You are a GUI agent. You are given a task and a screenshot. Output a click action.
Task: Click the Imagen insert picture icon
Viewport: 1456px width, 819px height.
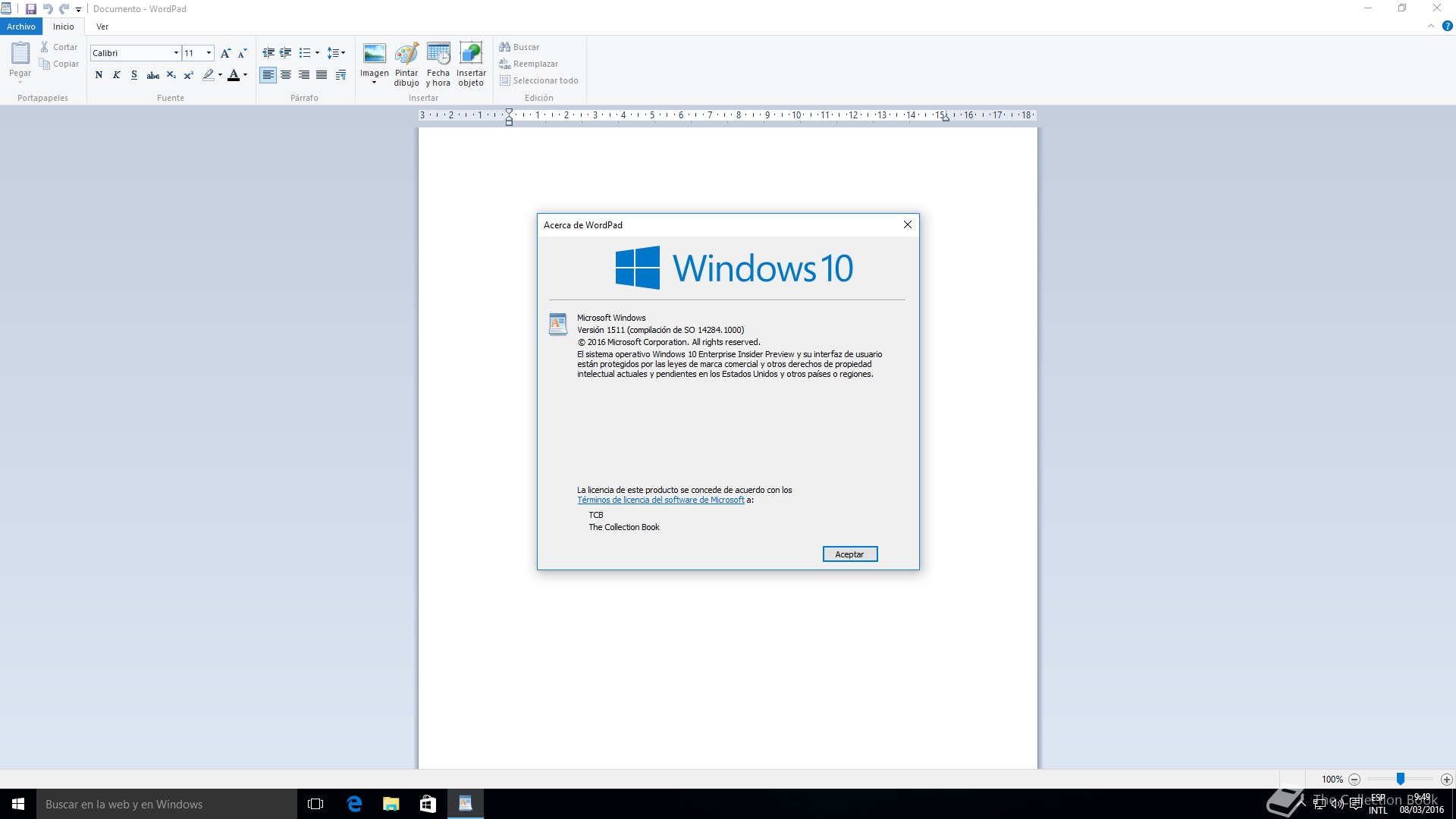click(x=375, y=55)
